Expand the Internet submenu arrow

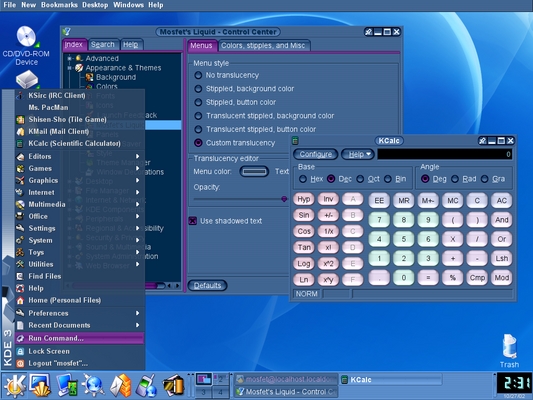click(138, 192)
